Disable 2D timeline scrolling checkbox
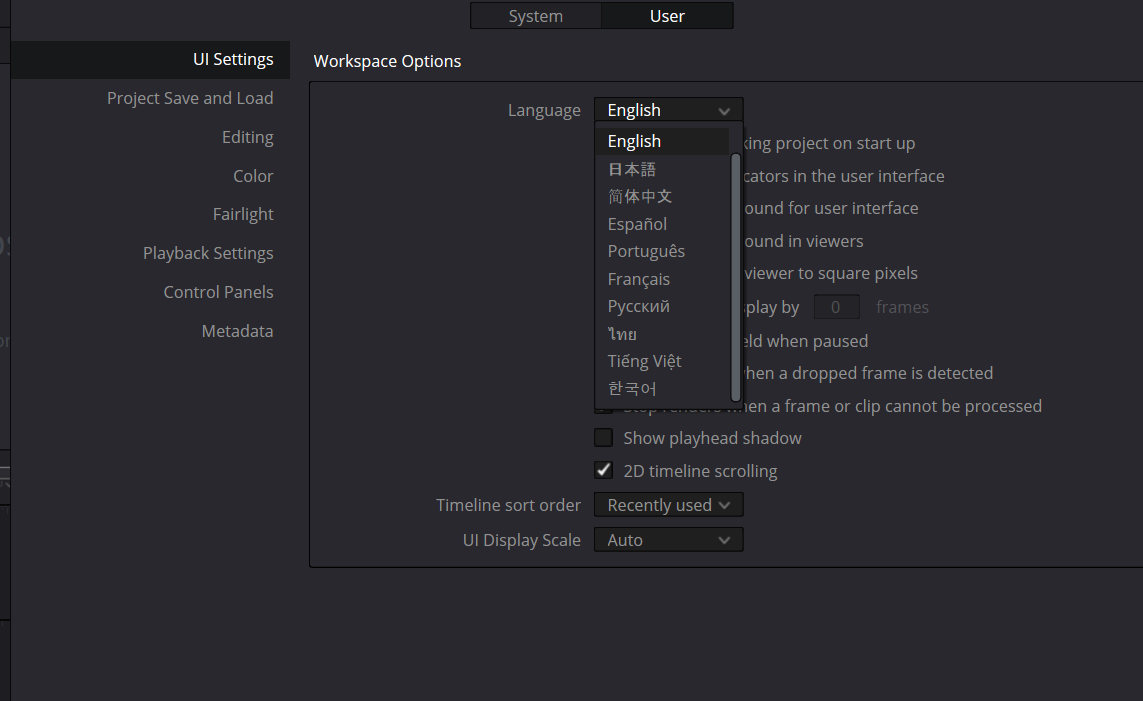 (x=604, y=470)
